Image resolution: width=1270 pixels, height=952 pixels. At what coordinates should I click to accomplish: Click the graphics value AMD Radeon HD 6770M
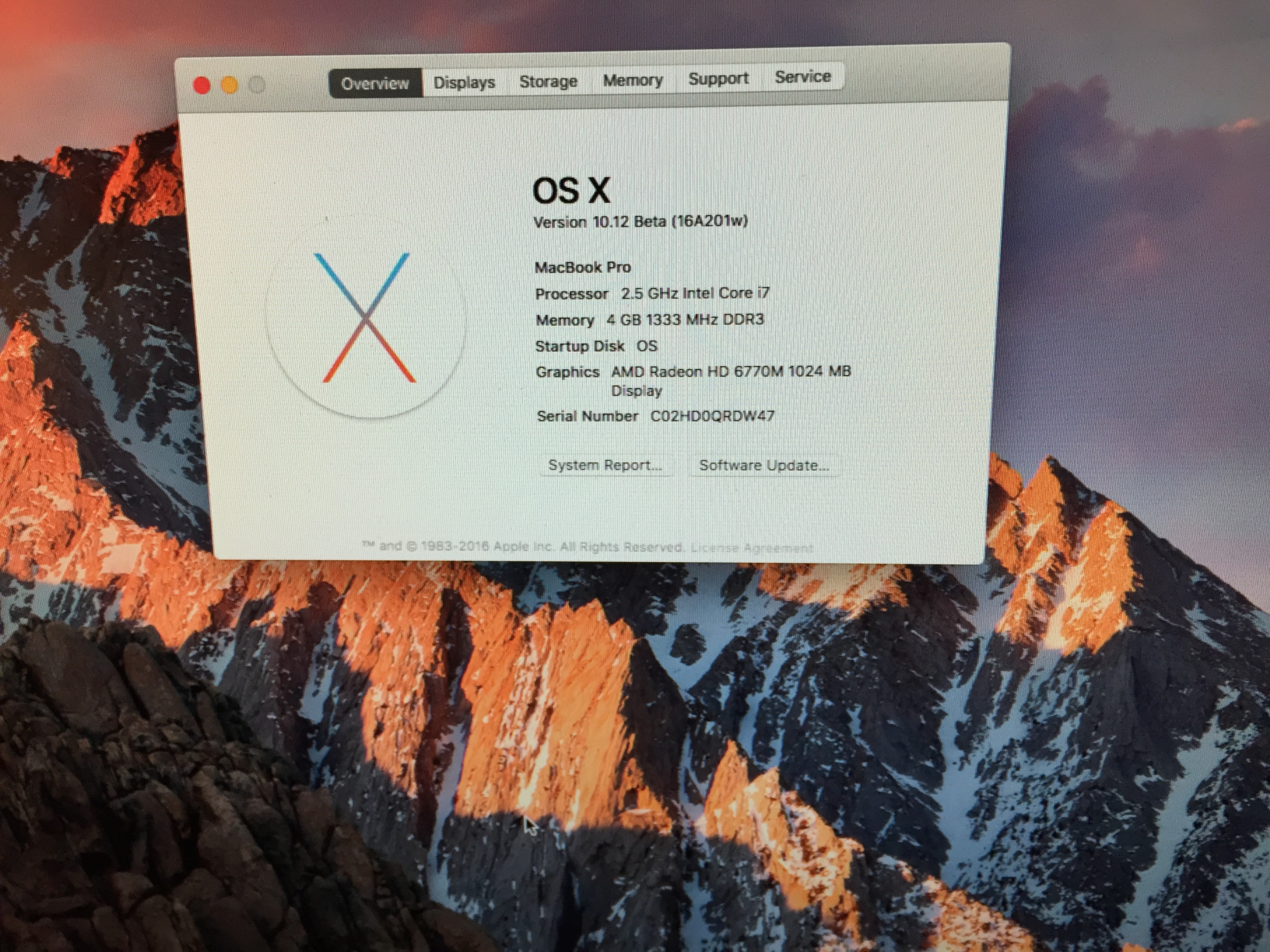697,372
